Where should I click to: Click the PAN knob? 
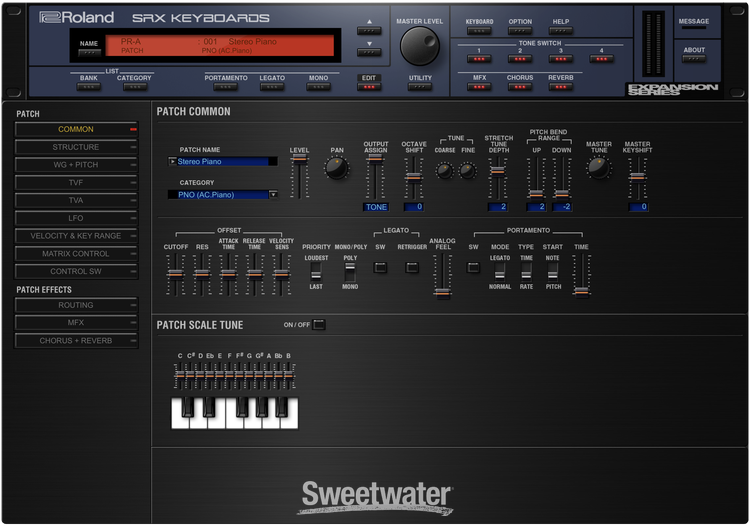tap(337, 168)
